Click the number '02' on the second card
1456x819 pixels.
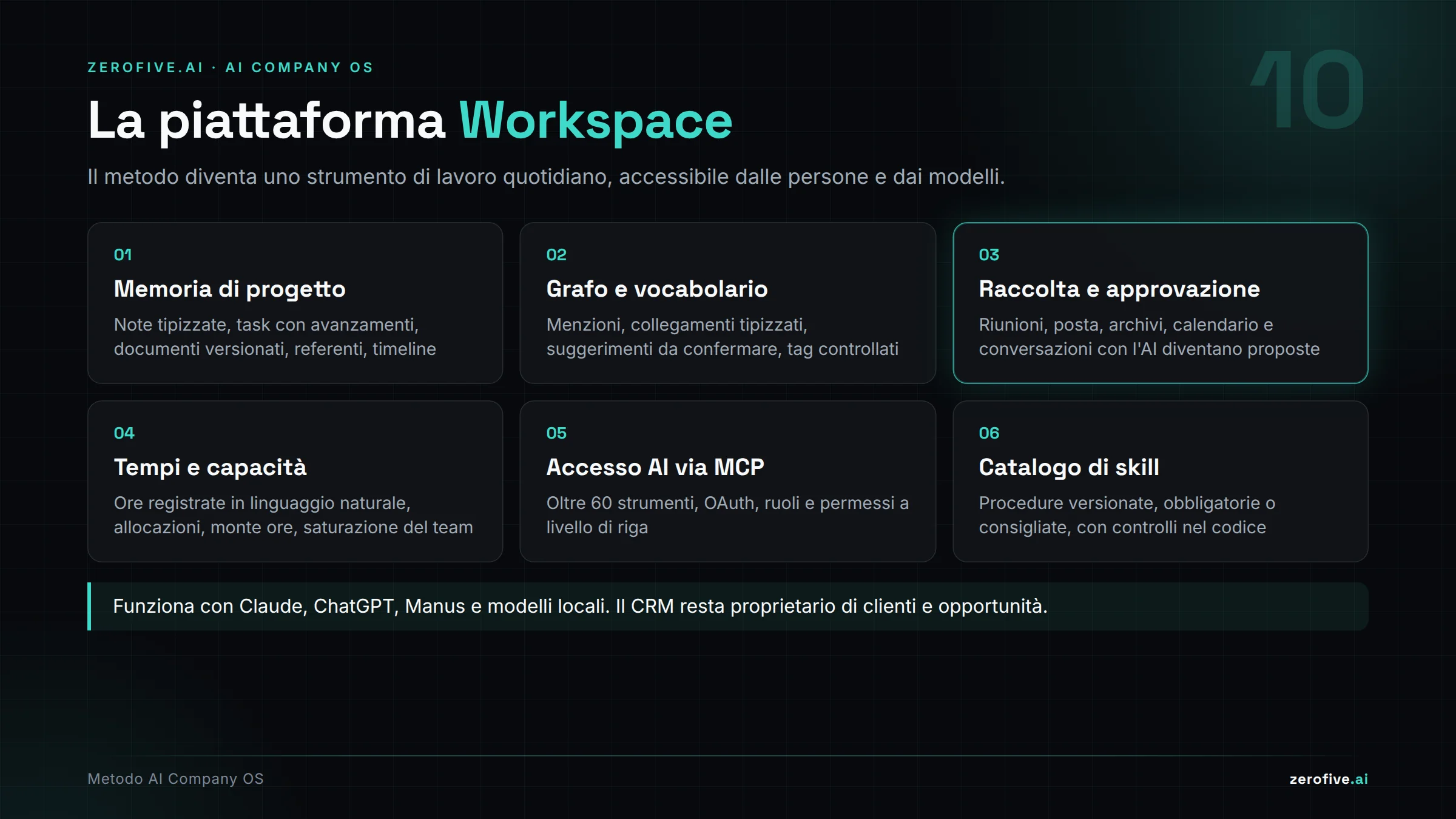click(x=556, y=255)
